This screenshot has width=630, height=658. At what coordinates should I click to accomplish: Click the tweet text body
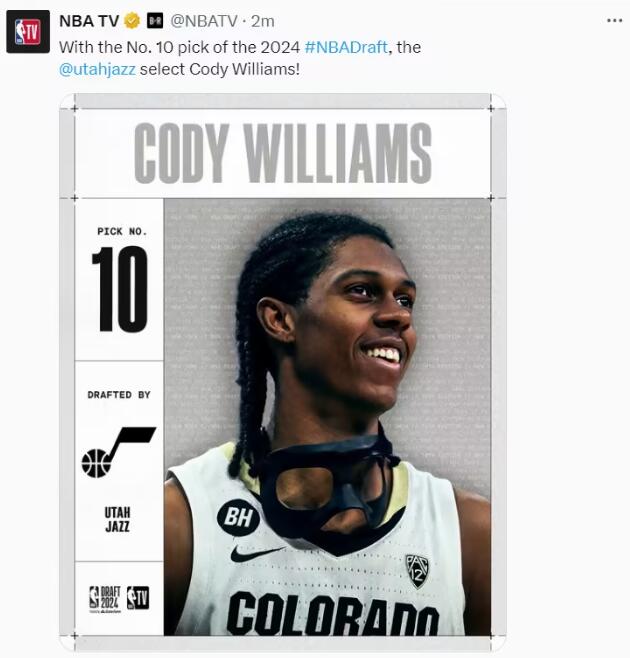coord(240,58)
